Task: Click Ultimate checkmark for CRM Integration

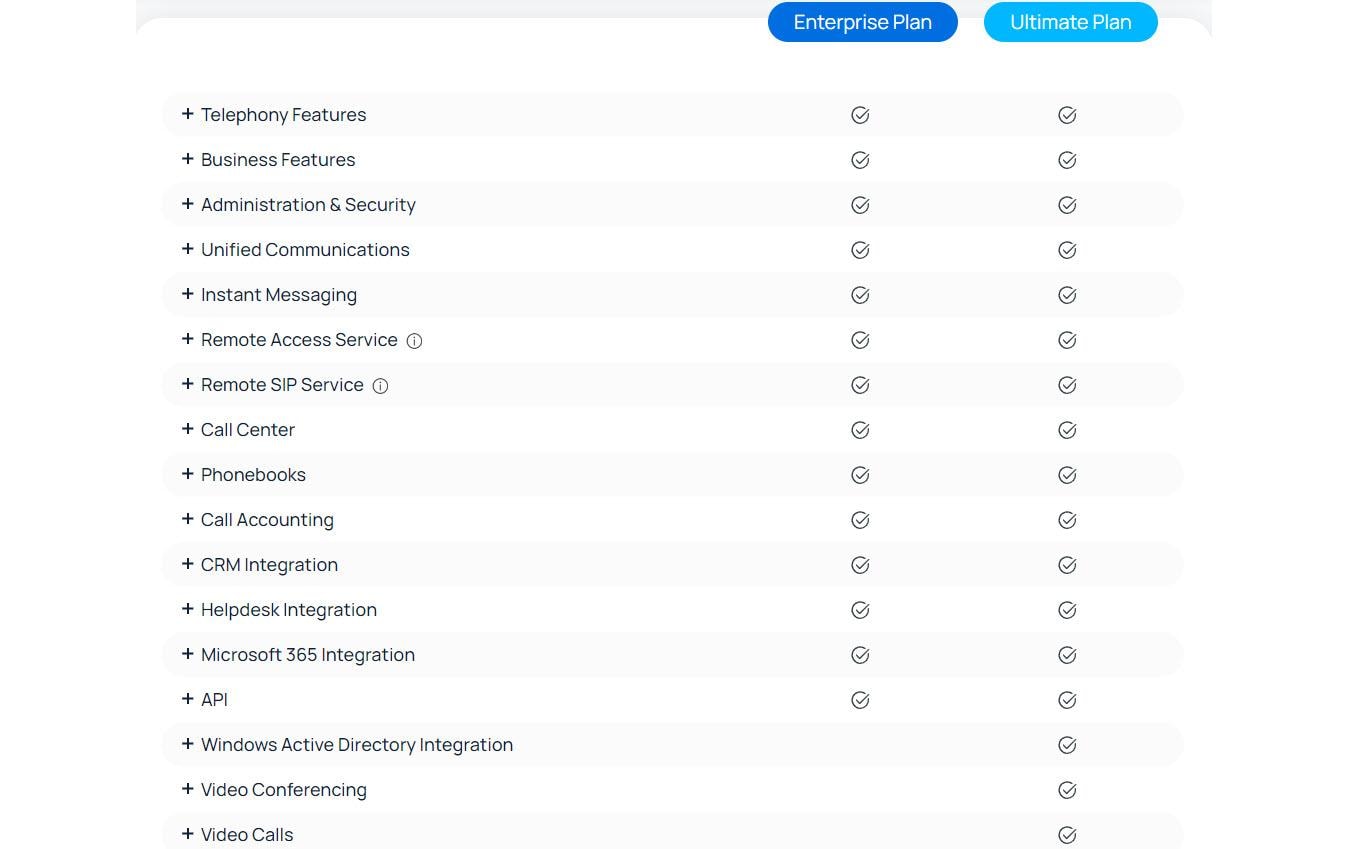Action: [1067, 565]
